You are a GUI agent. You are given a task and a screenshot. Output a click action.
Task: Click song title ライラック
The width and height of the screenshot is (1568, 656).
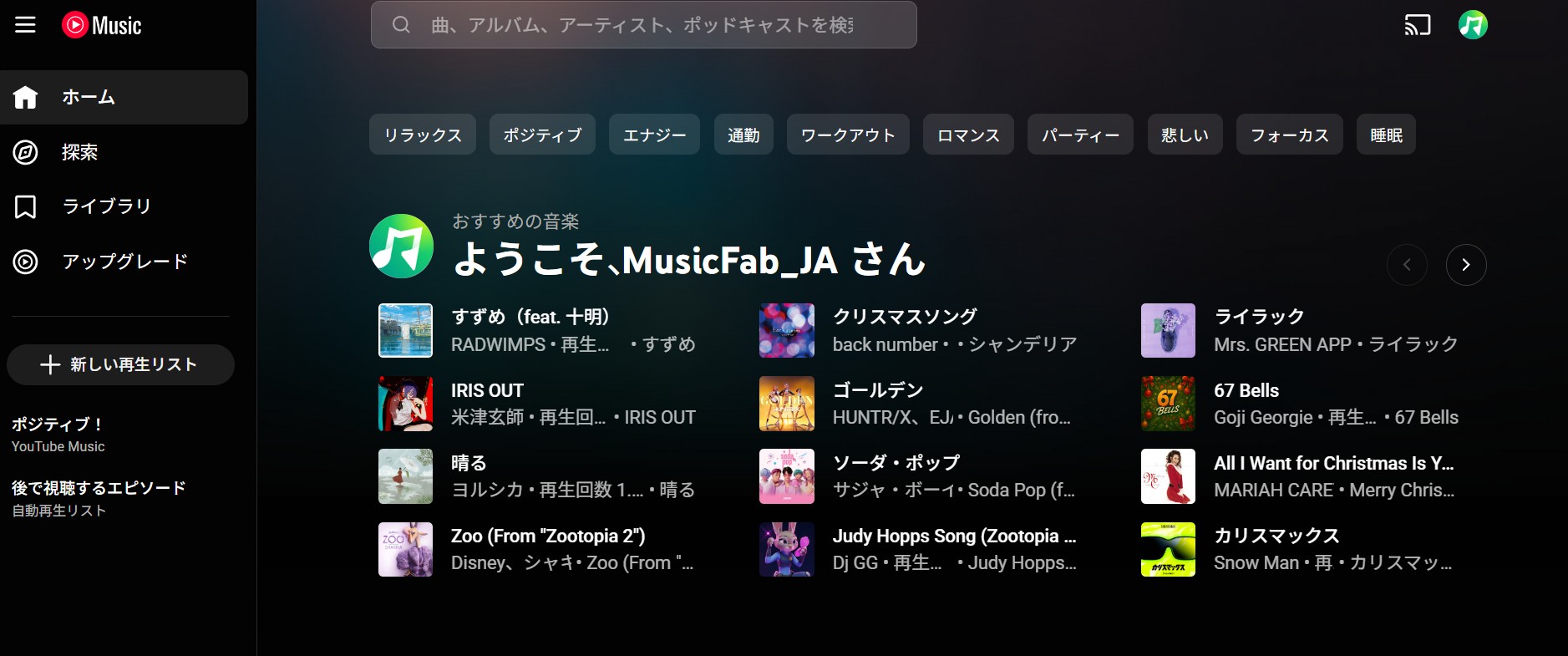(1259, 317)
